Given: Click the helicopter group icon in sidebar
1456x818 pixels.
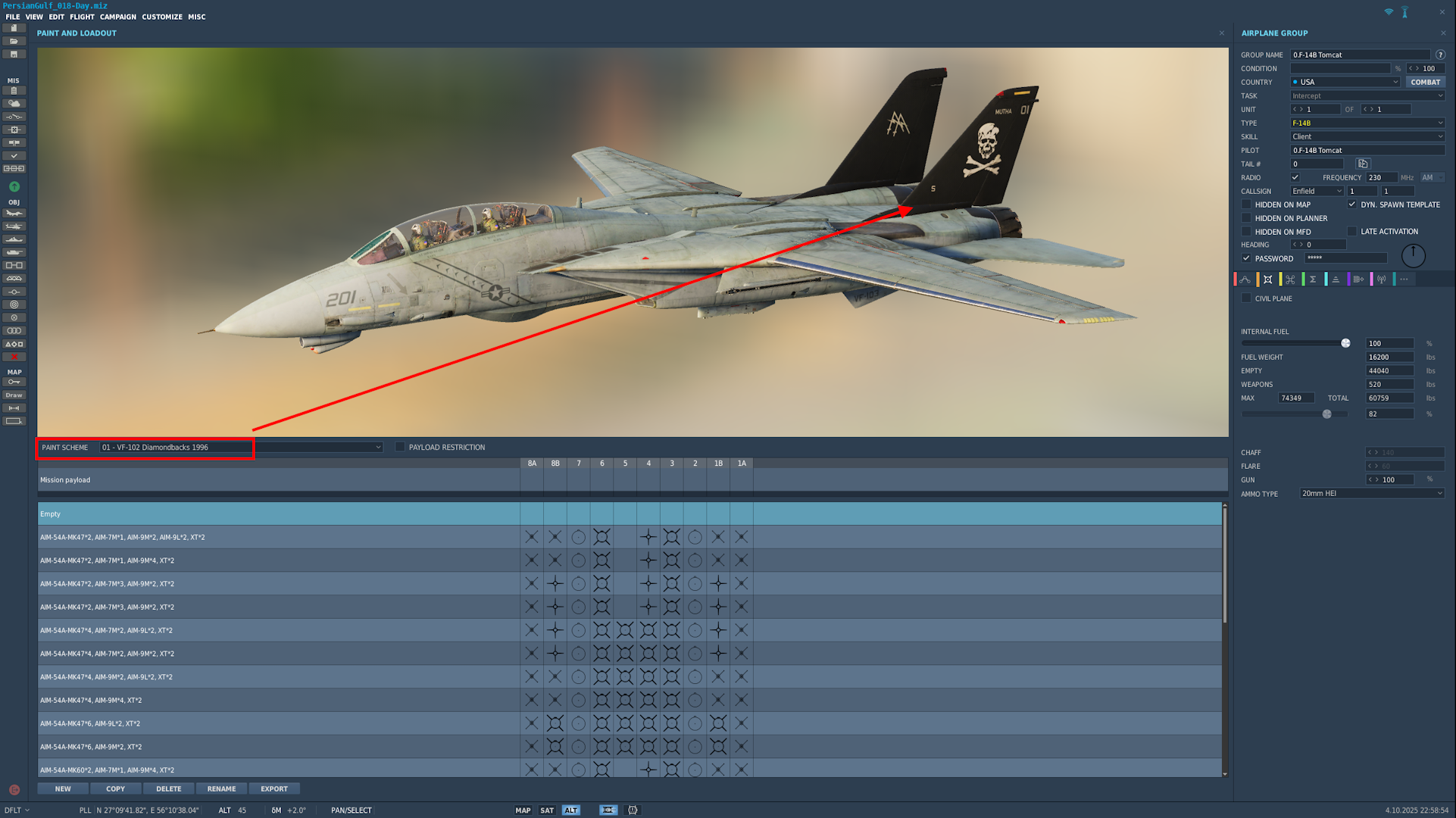Looking at the screenshot, I should [14, 226].
